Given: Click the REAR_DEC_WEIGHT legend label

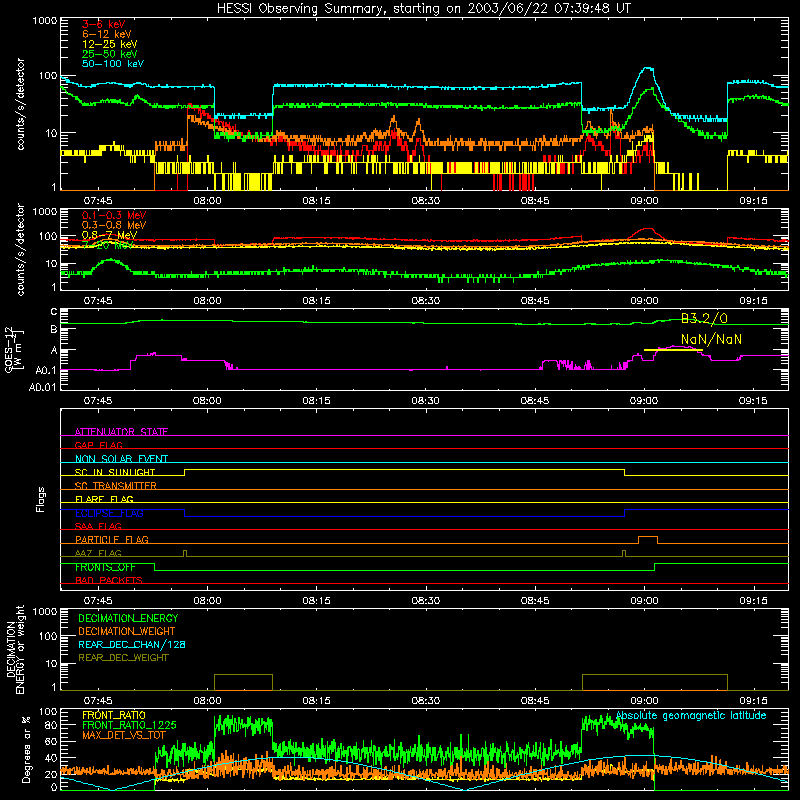Looking at the screenshot, I should 123,658.
